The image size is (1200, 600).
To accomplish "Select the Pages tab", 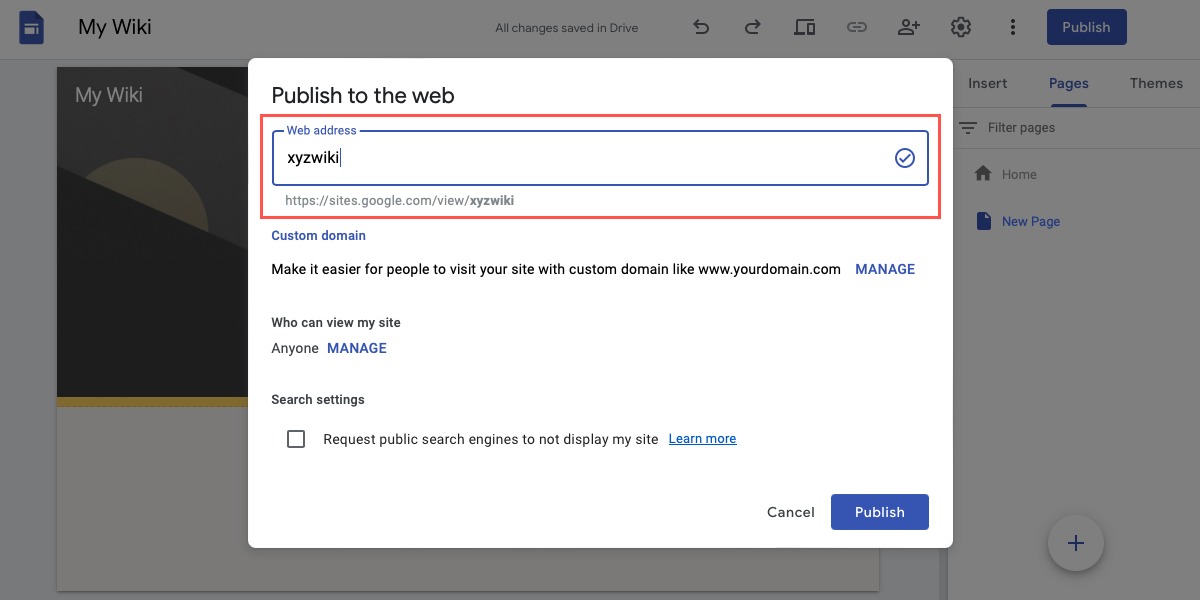I will tap(1068, 83).
